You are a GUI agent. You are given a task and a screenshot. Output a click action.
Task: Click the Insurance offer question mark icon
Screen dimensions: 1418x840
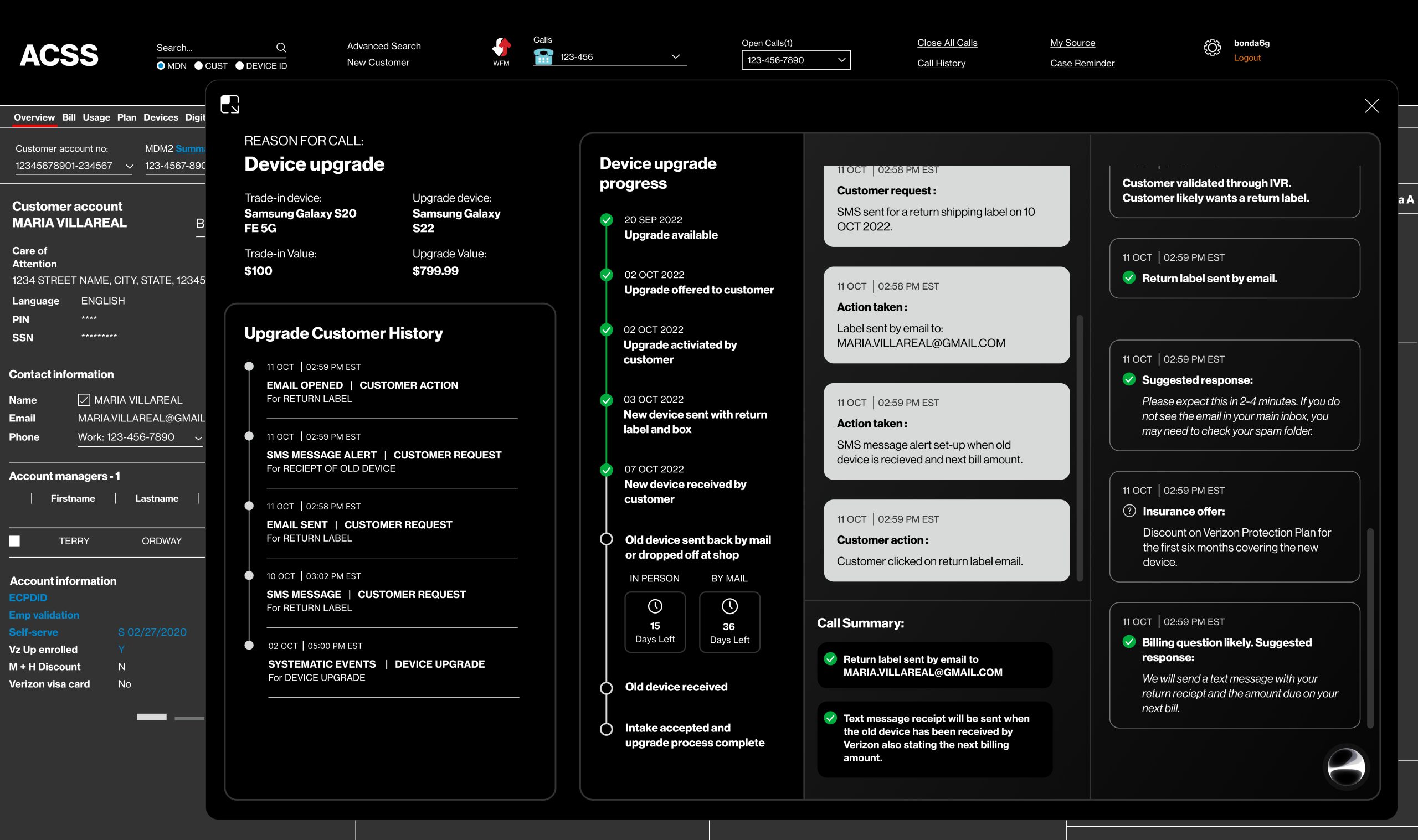(1129, 511)
